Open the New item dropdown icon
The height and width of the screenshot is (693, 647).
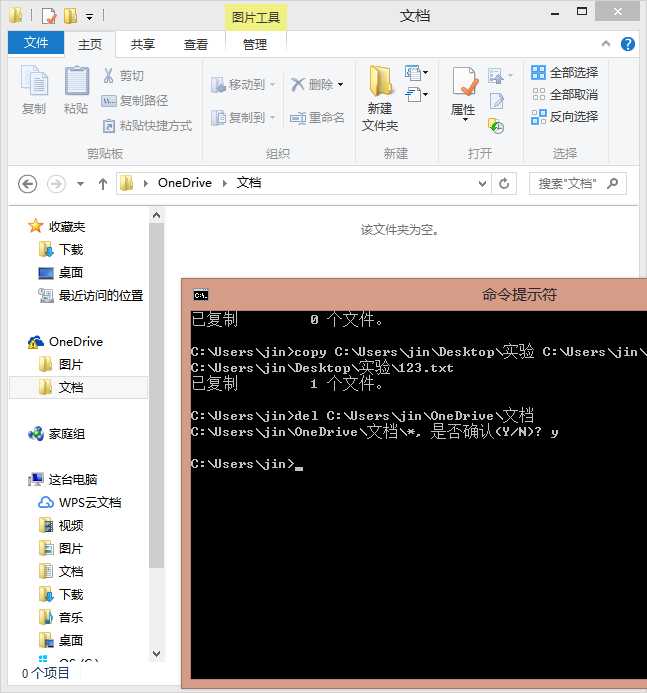tap(416, 72)
